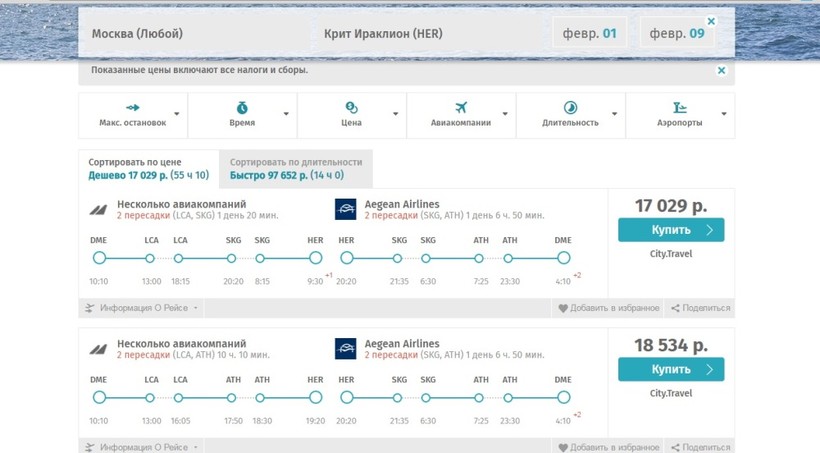This screenshot has width=820, height=453.
Task: Click the Aegean Airlines logo in first result
Action: point(346,210)
